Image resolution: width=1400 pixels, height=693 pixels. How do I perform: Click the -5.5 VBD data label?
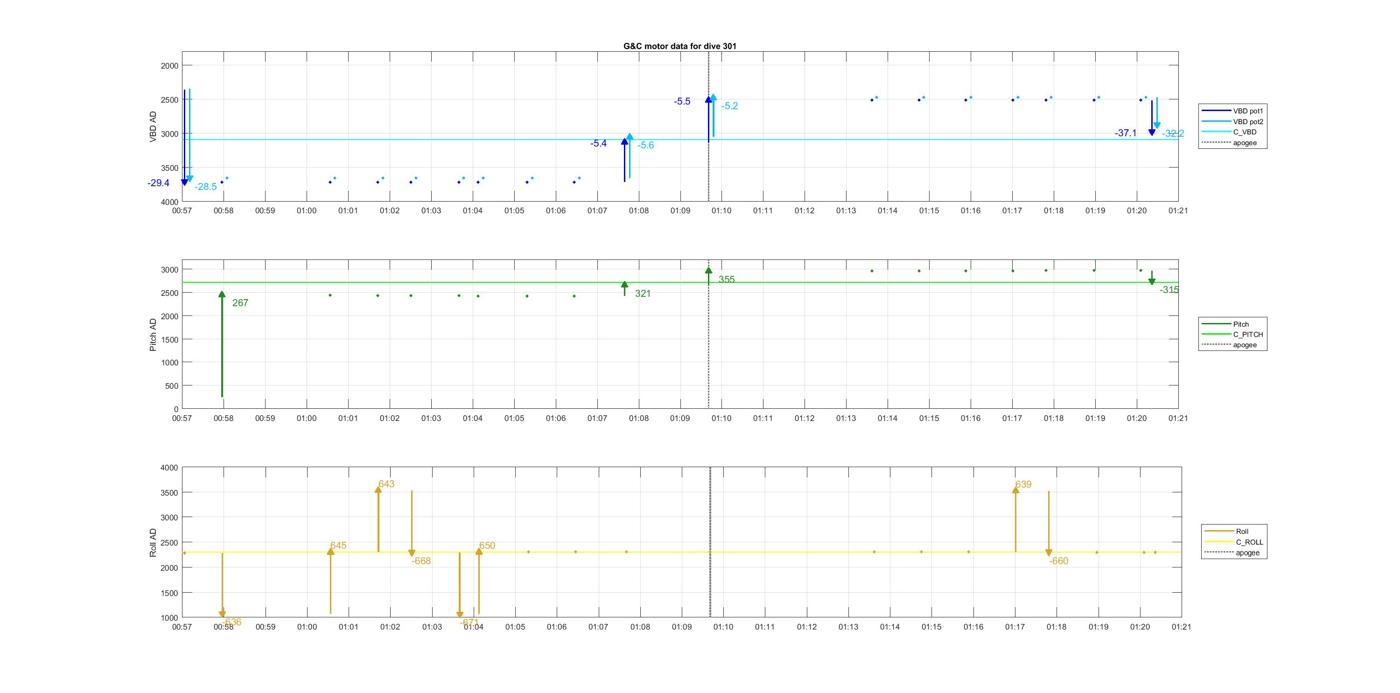click(x=682, y=102)
